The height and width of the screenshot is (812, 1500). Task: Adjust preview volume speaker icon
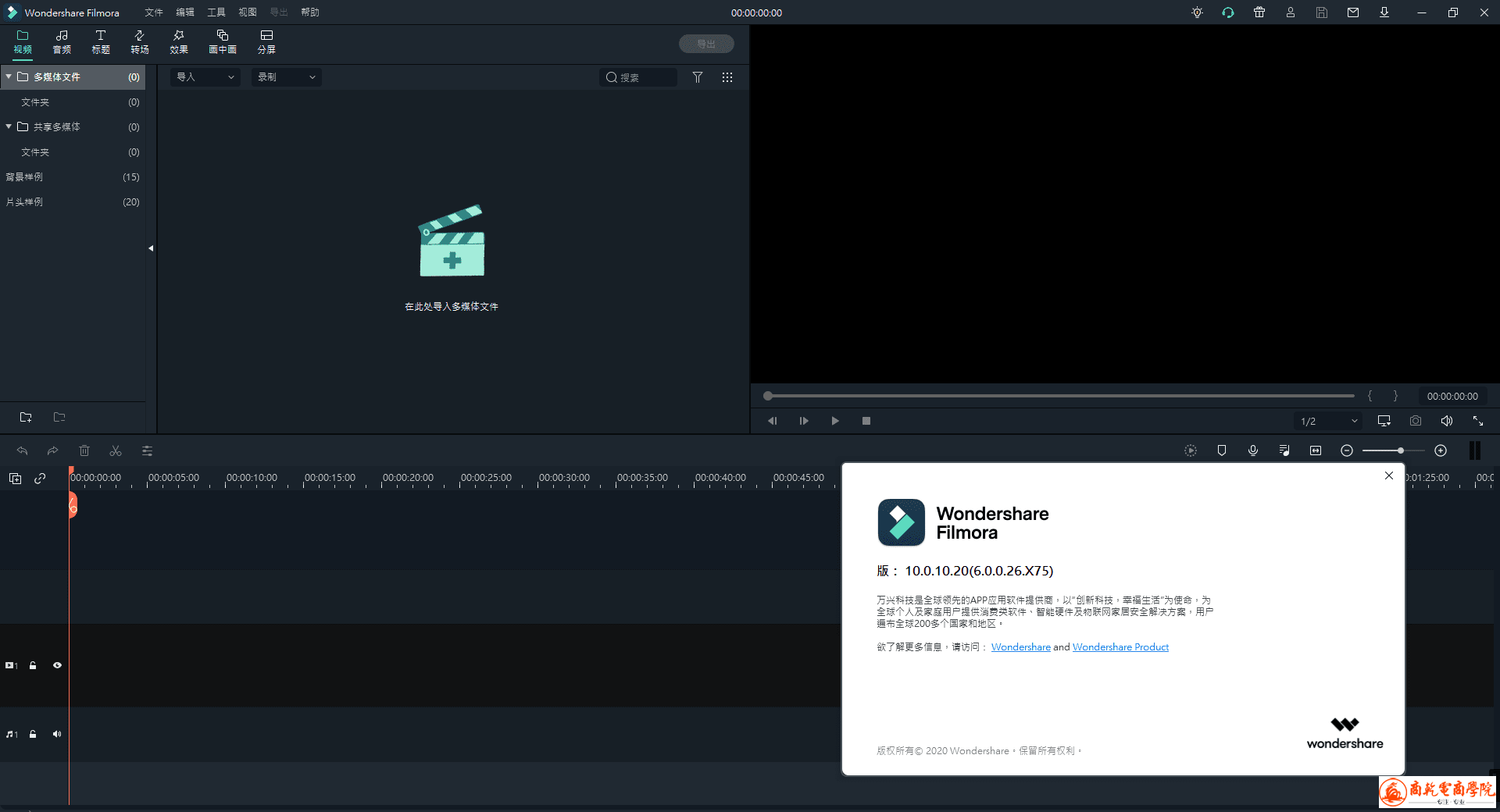pos(1447,421)
